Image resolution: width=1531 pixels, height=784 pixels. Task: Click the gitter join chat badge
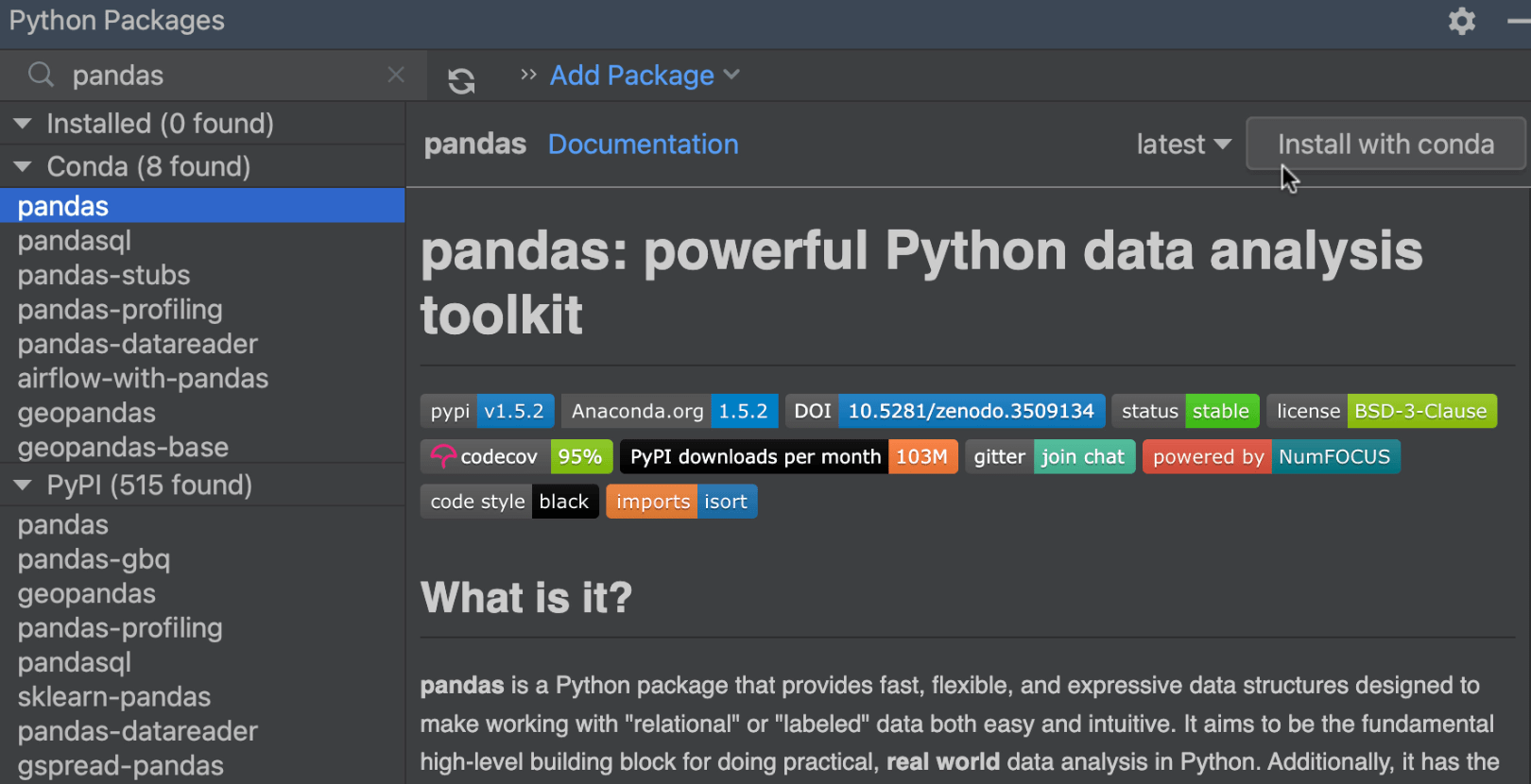[x=1049, y=457]
